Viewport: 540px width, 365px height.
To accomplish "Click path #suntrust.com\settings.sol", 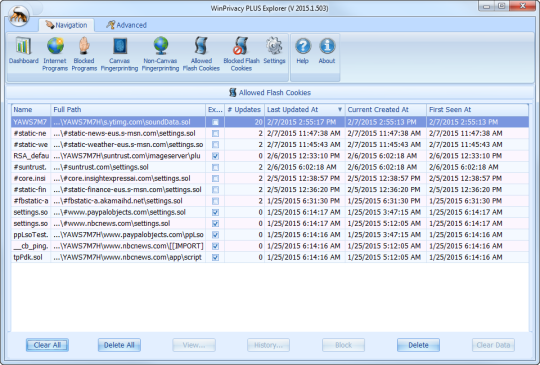I will click(x=101, y=167).
